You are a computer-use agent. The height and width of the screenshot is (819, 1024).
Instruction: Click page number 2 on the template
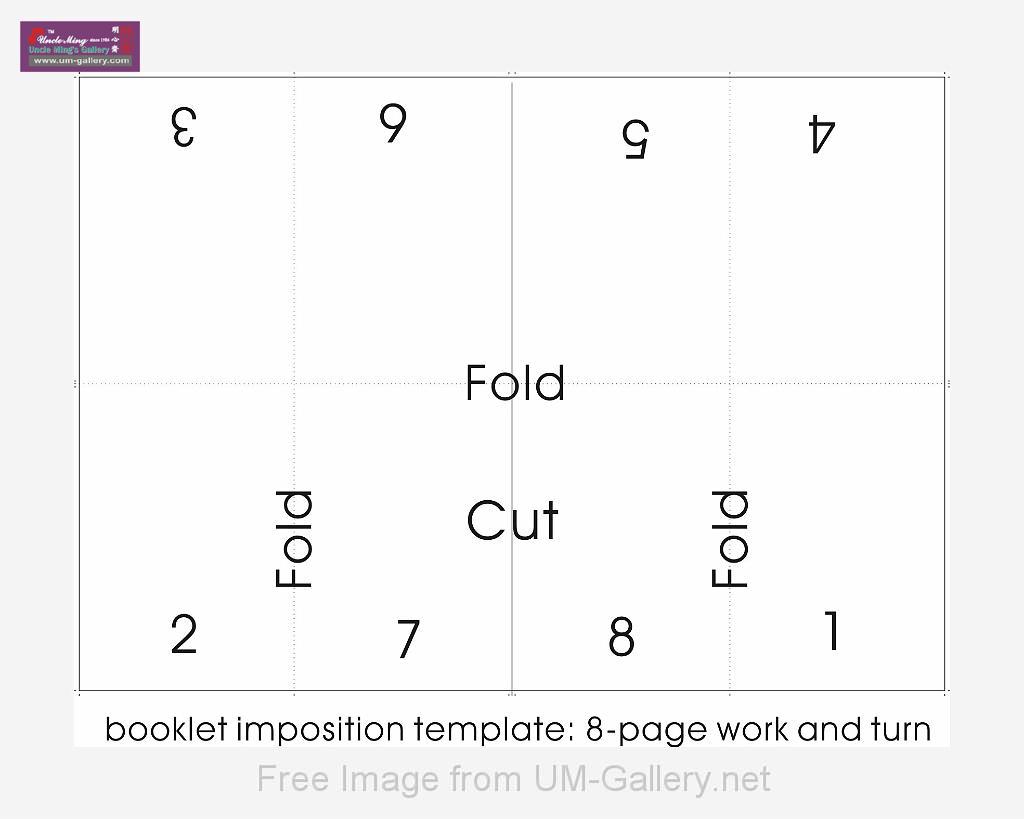click(184, 634)
